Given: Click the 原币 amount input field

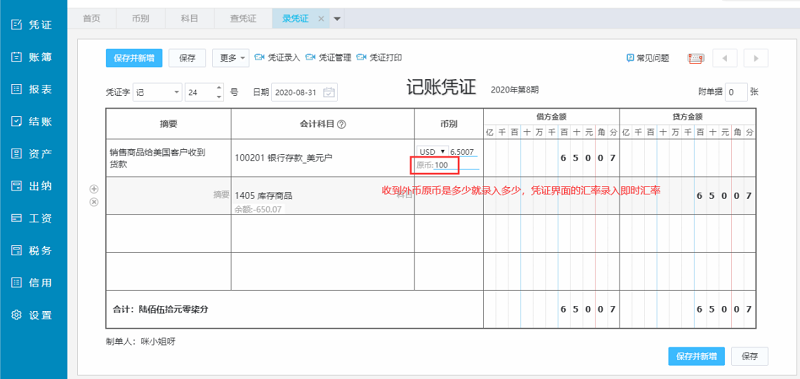Looking at the screenshot, I should pos(455,165).
